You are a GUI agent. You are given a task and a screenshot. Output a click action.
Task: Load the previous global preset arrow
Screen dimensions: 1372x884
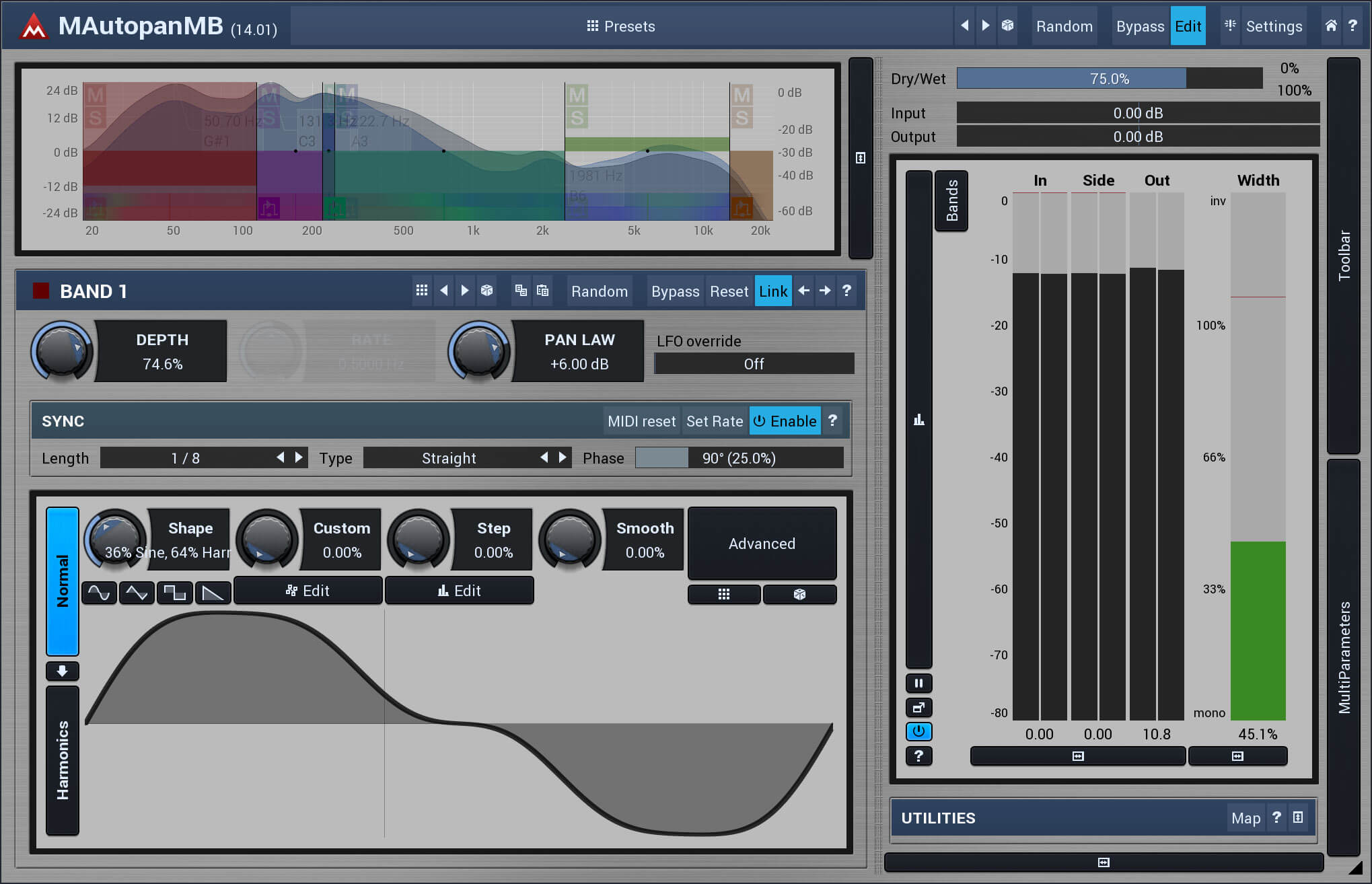tap(965, 26)
